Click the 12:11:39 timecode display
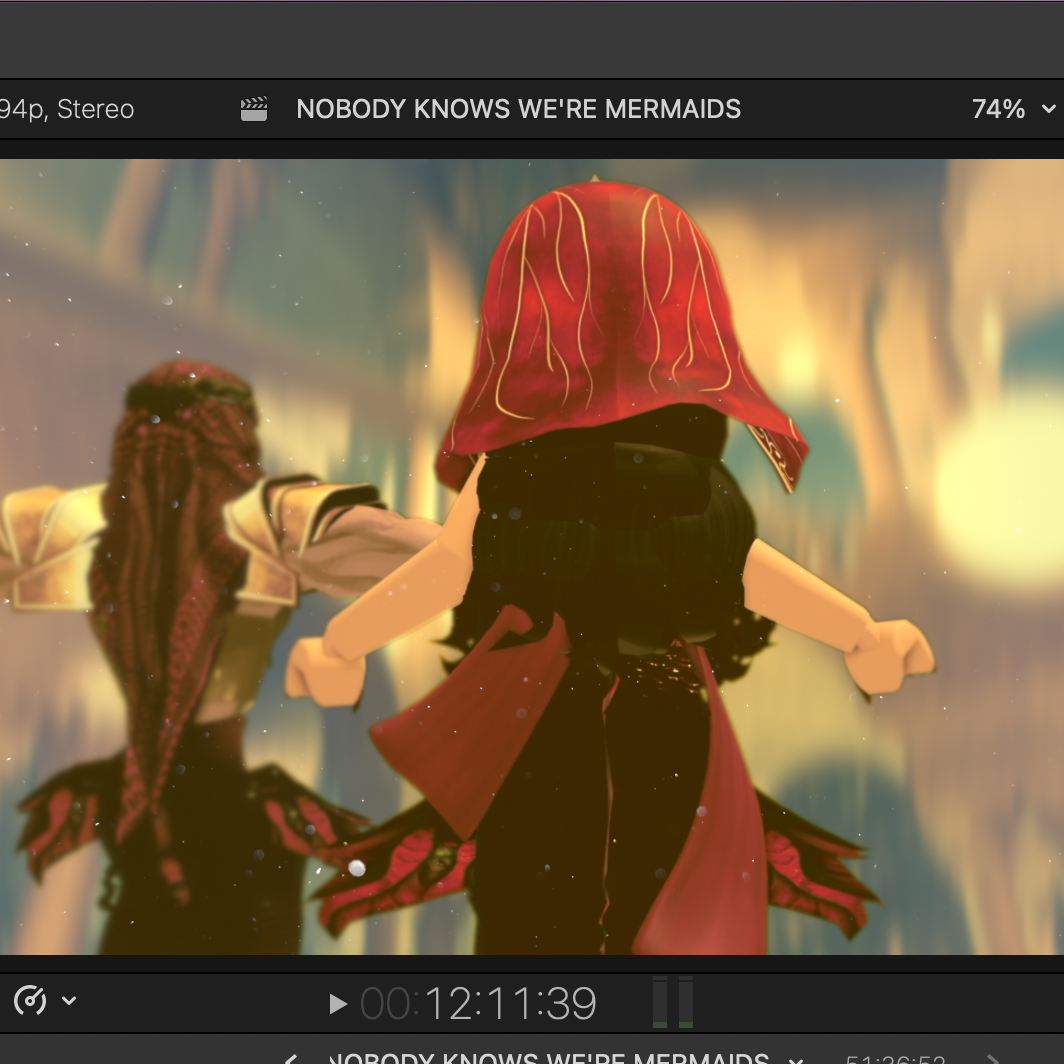Viewport: 1064px width, 1064px height. point(510,1004)
